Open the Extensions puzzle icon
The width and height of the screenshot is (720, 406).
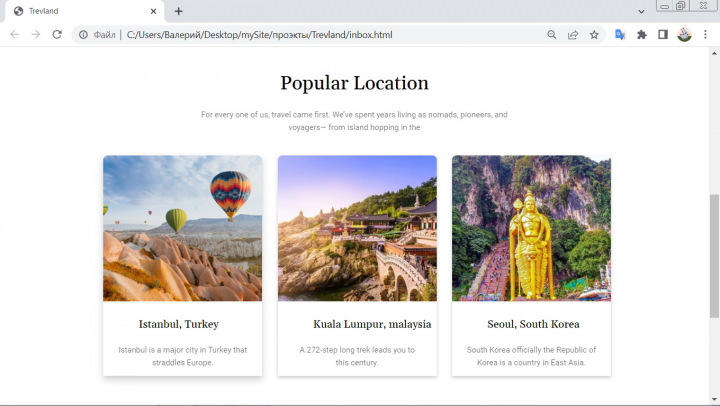pos(641,34)
